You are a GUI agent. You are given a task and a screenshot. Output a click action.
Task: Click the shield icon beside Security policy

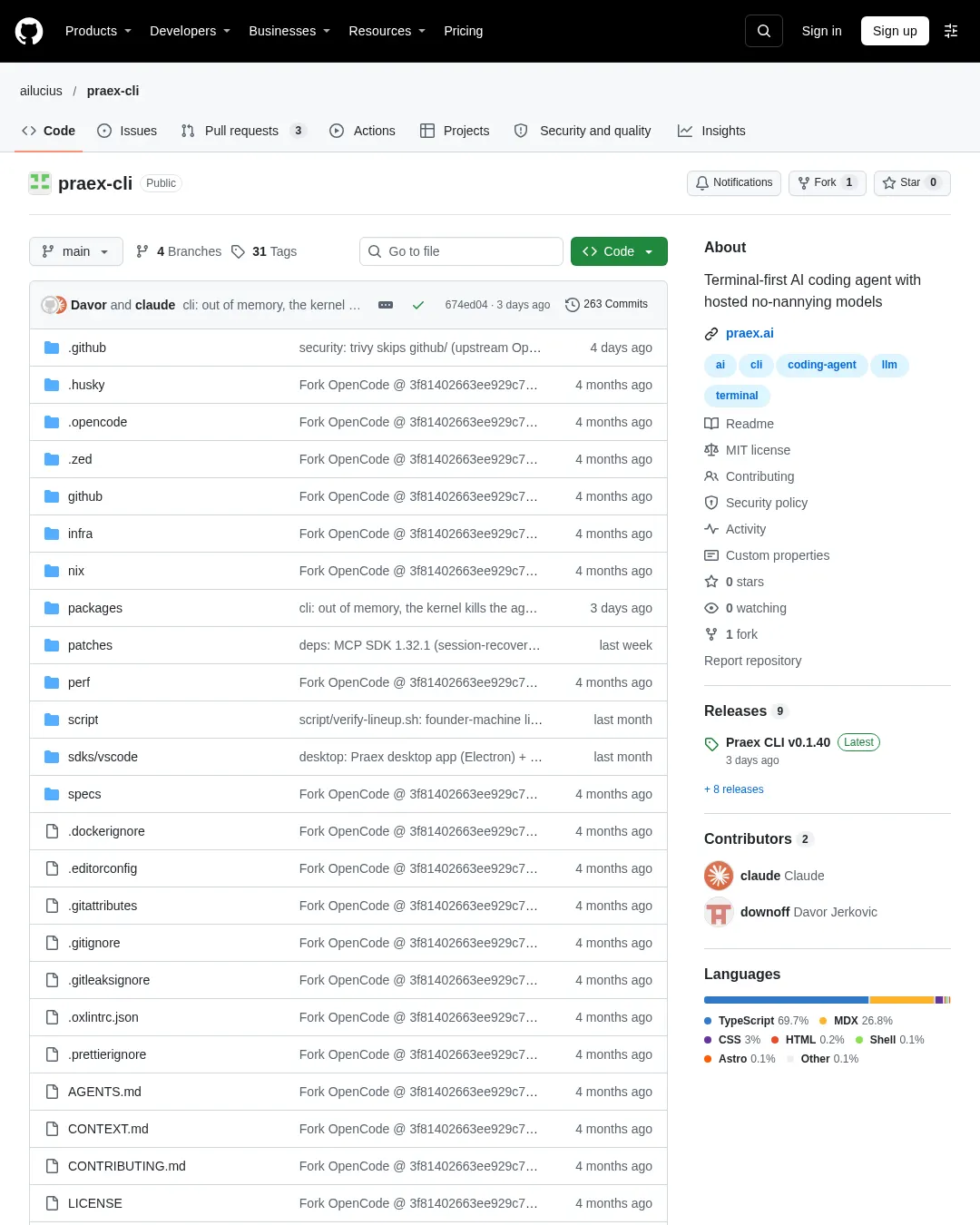click(711, 503)
